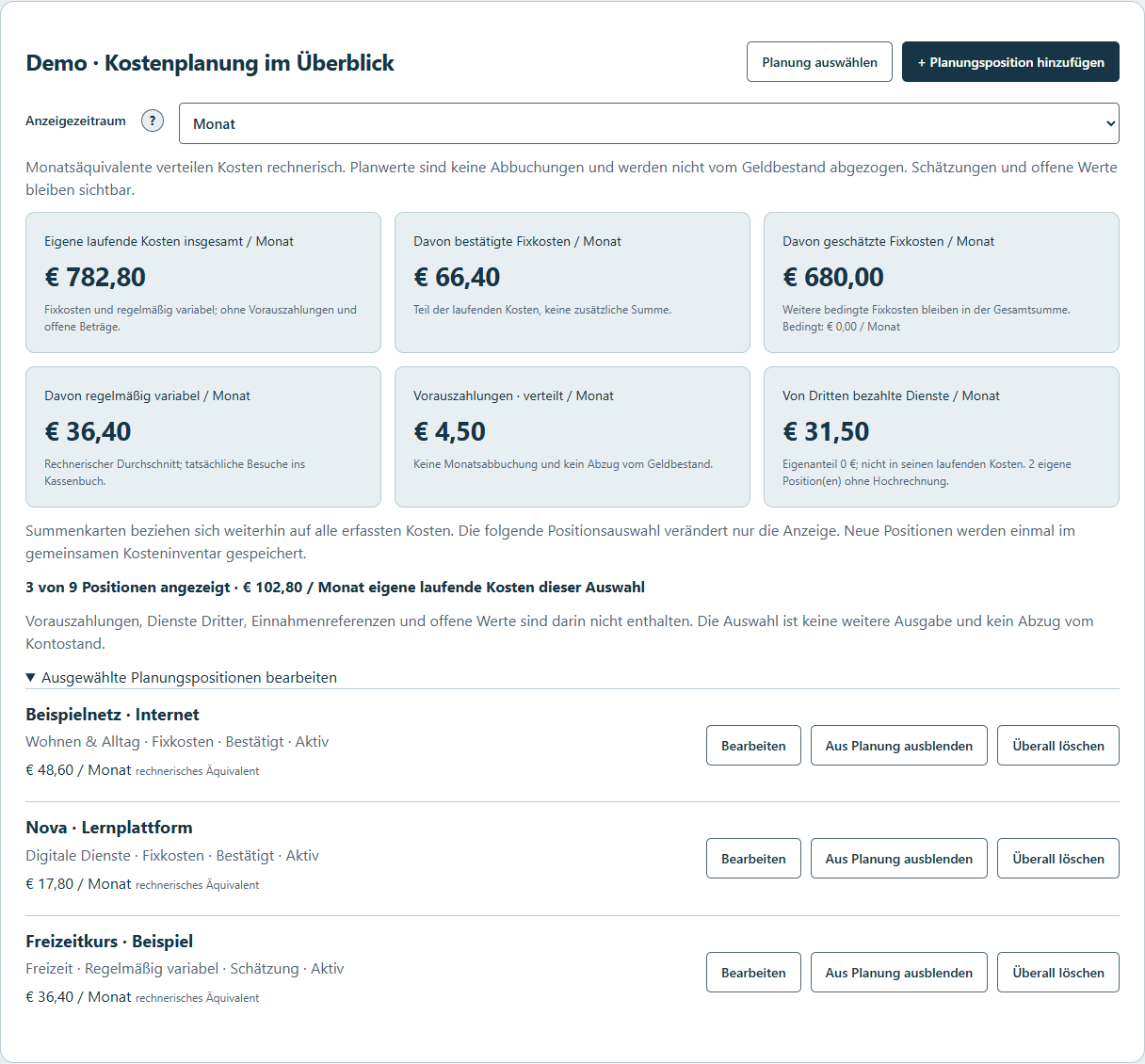1145x1064 pixels.
Task: Click 'Überall löschen' for Freizeitkurs · Beispiel
Action: click(x=1058, y=973)
